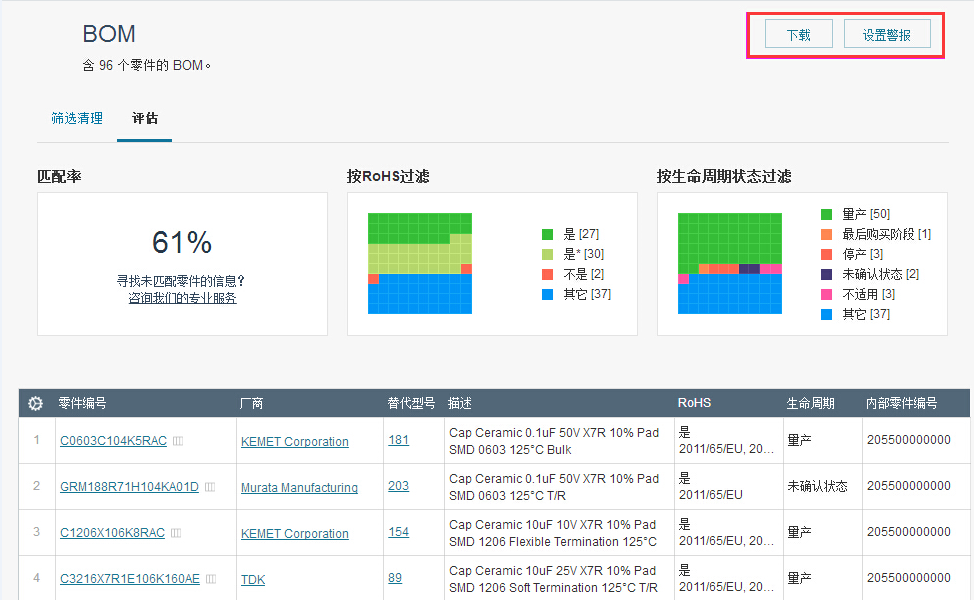Click the RoHS column header

tap(694, 402)
